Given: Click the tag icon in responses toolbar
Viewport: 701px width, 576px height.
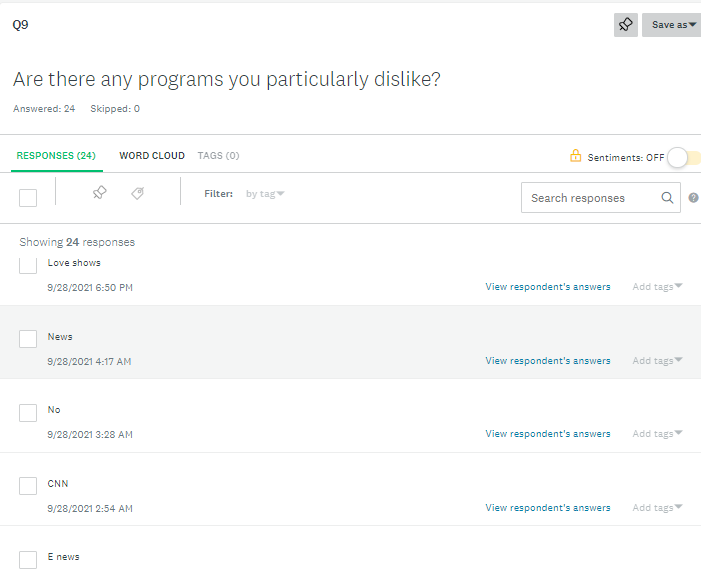Looking at the screenshot, I should pos(138,193).
